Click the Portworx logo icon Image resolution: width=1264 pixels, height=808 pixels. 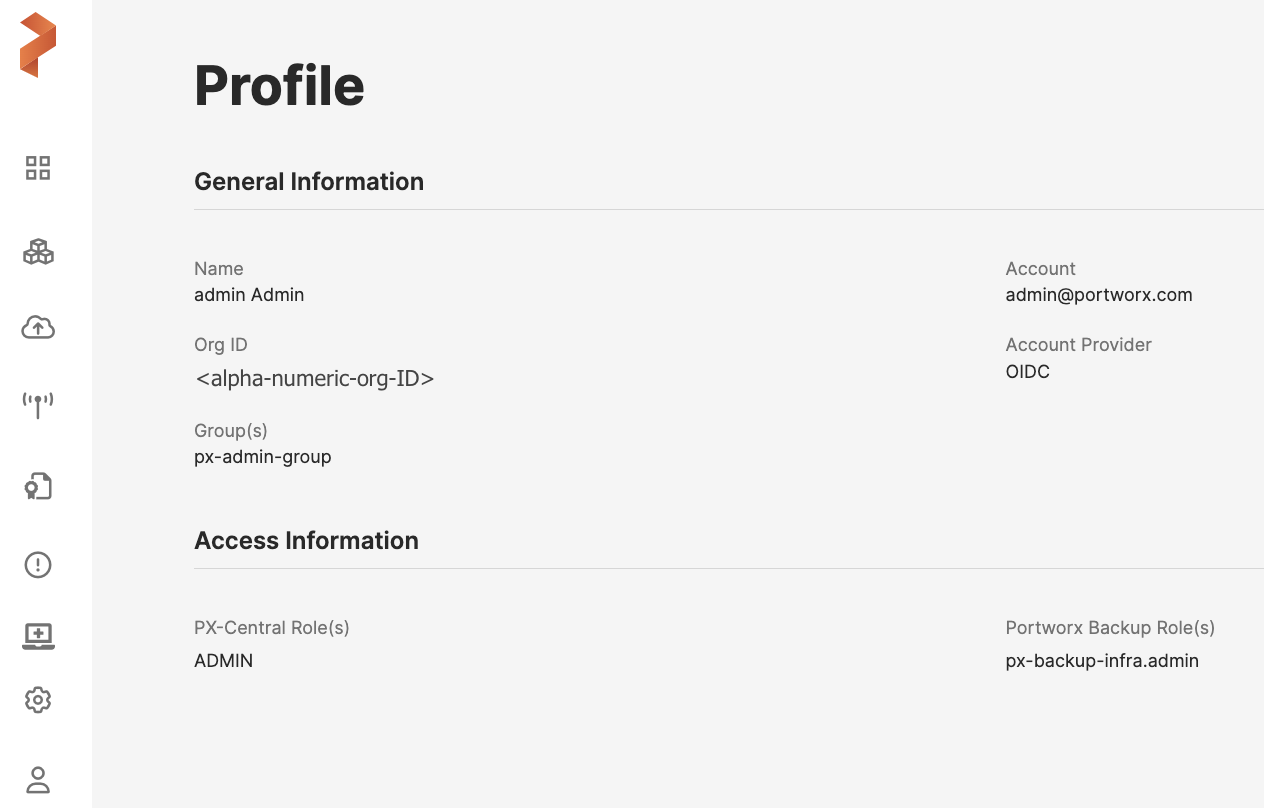(x=38, y=45)
